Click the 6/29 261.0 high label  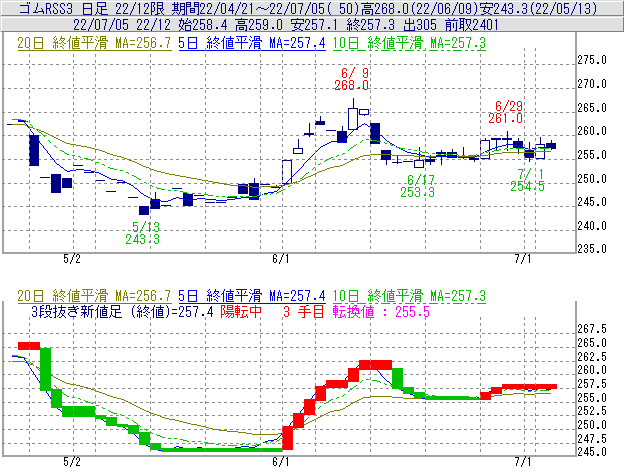506,112
